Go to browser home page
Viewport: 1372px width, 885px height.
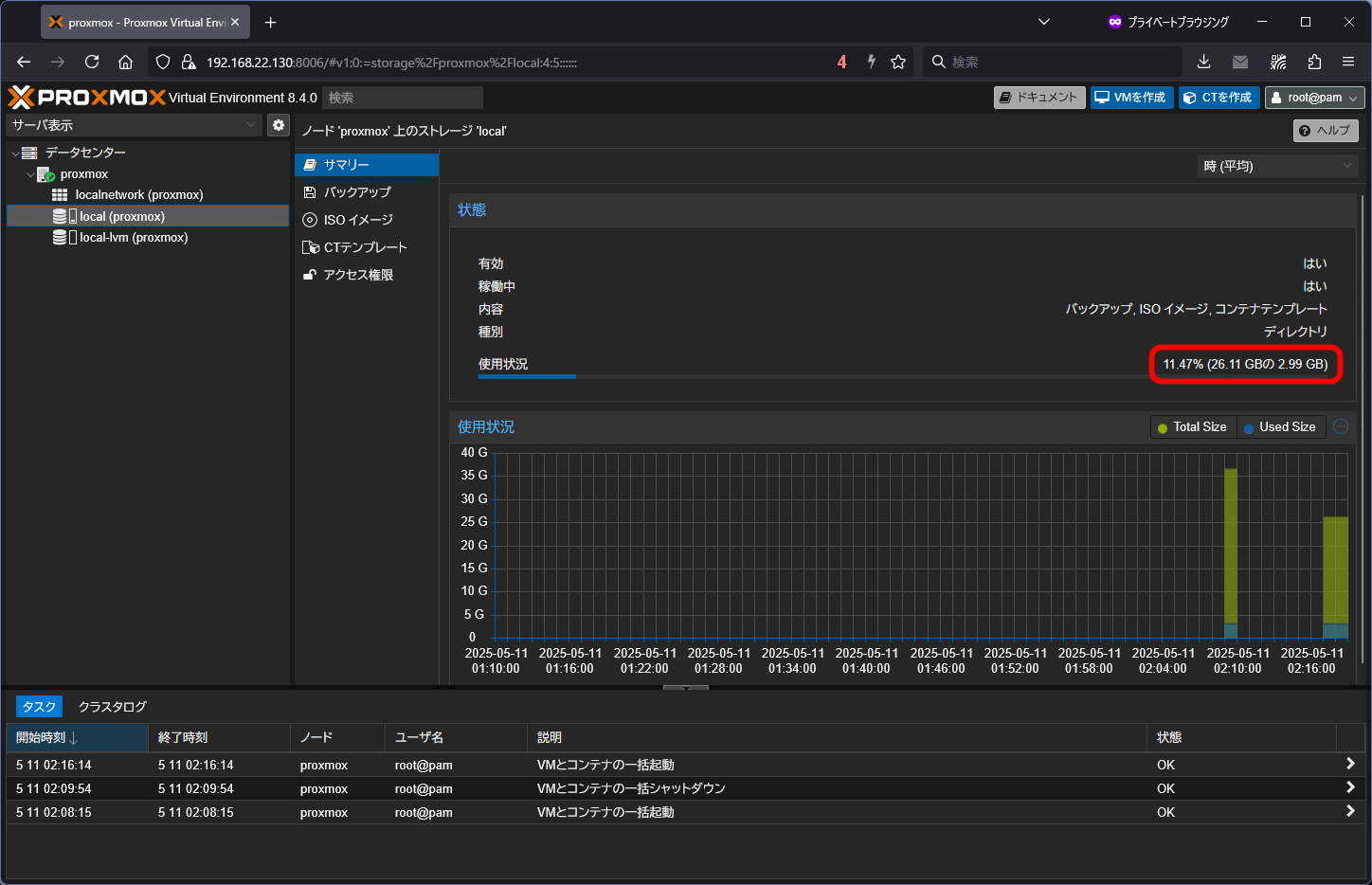click(125, 62)
